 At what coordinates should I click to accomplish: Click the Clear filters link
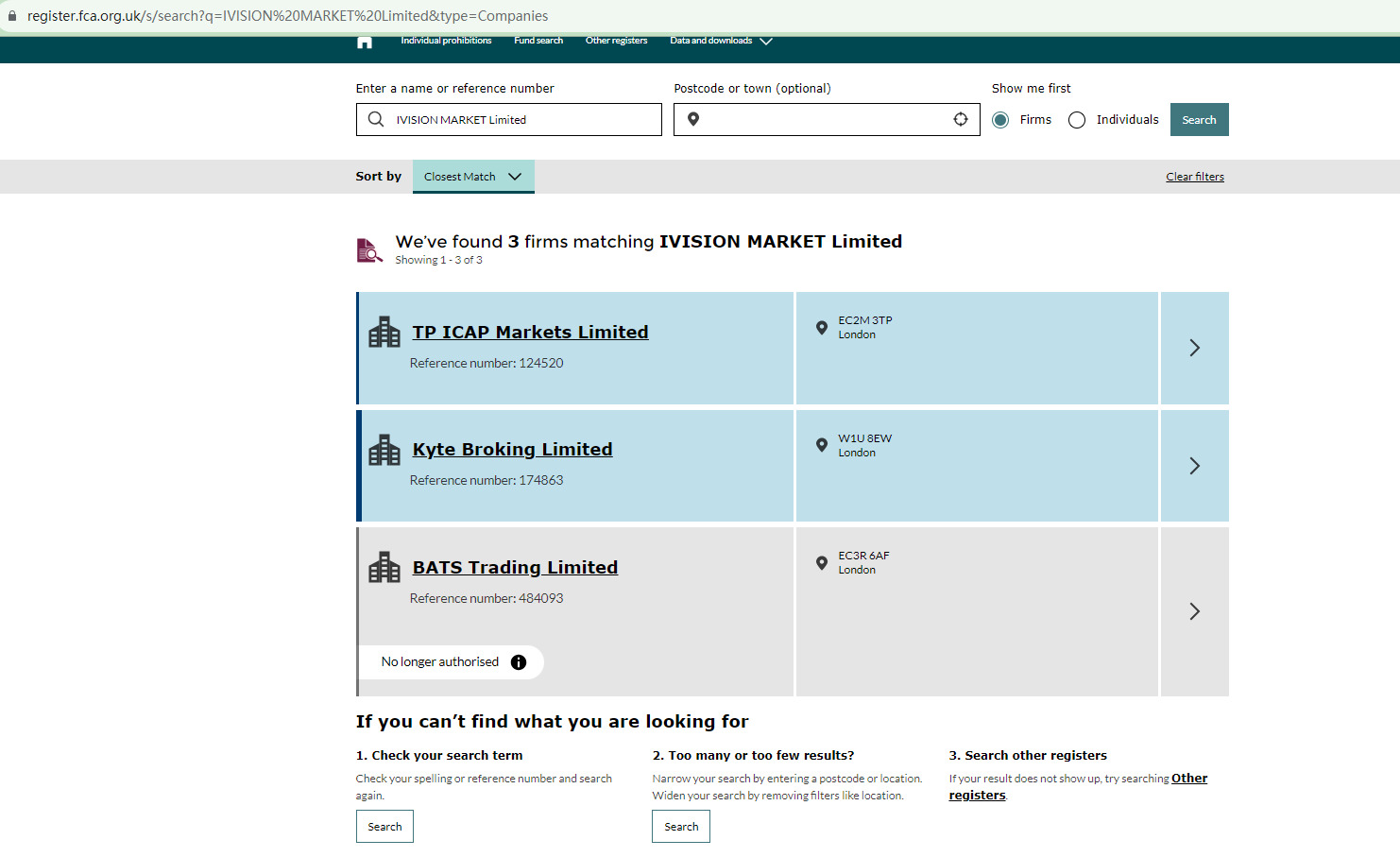click(1194, 177)
